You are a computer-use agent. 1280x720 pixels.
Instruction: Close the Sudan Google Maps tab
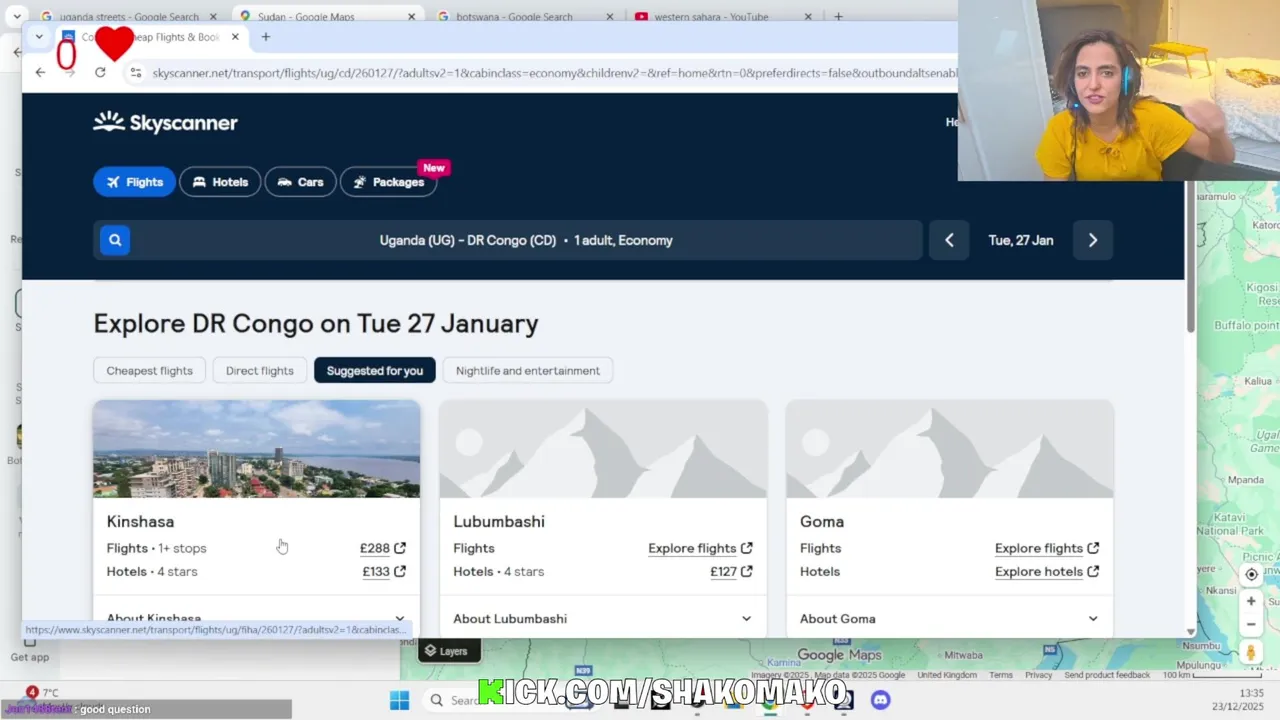(411, 17)
